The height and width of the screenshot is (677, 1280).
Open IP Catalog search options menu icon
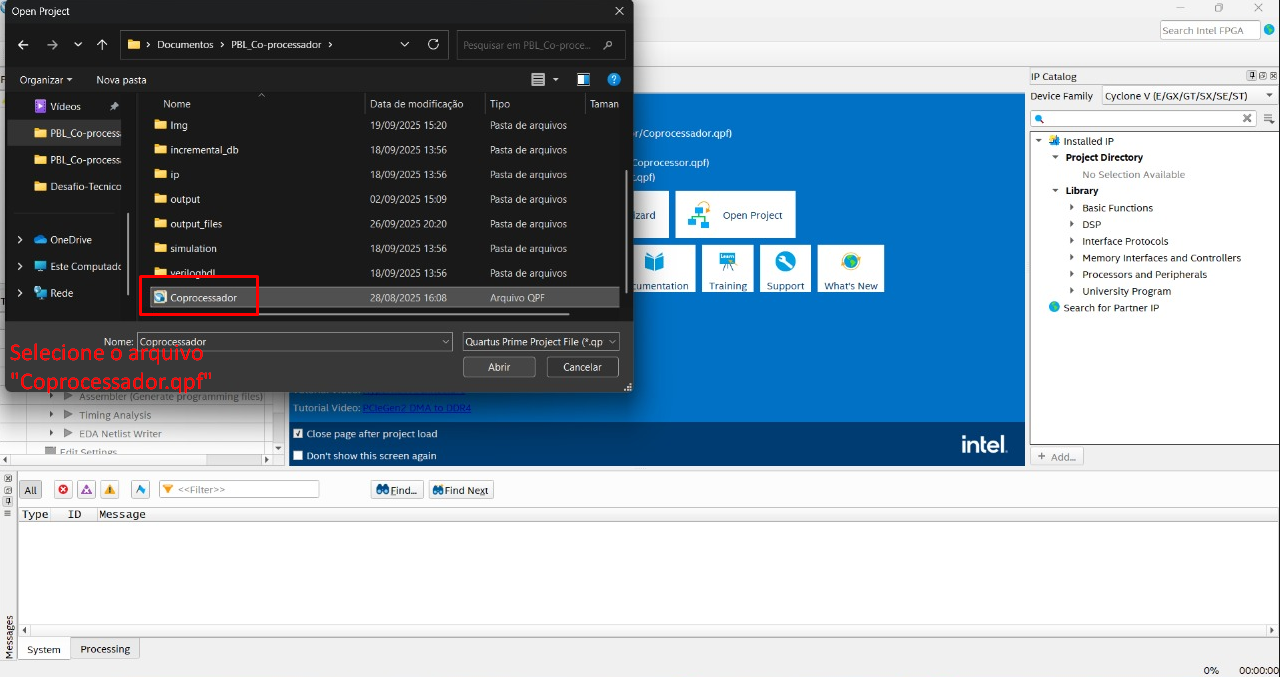1268,118
